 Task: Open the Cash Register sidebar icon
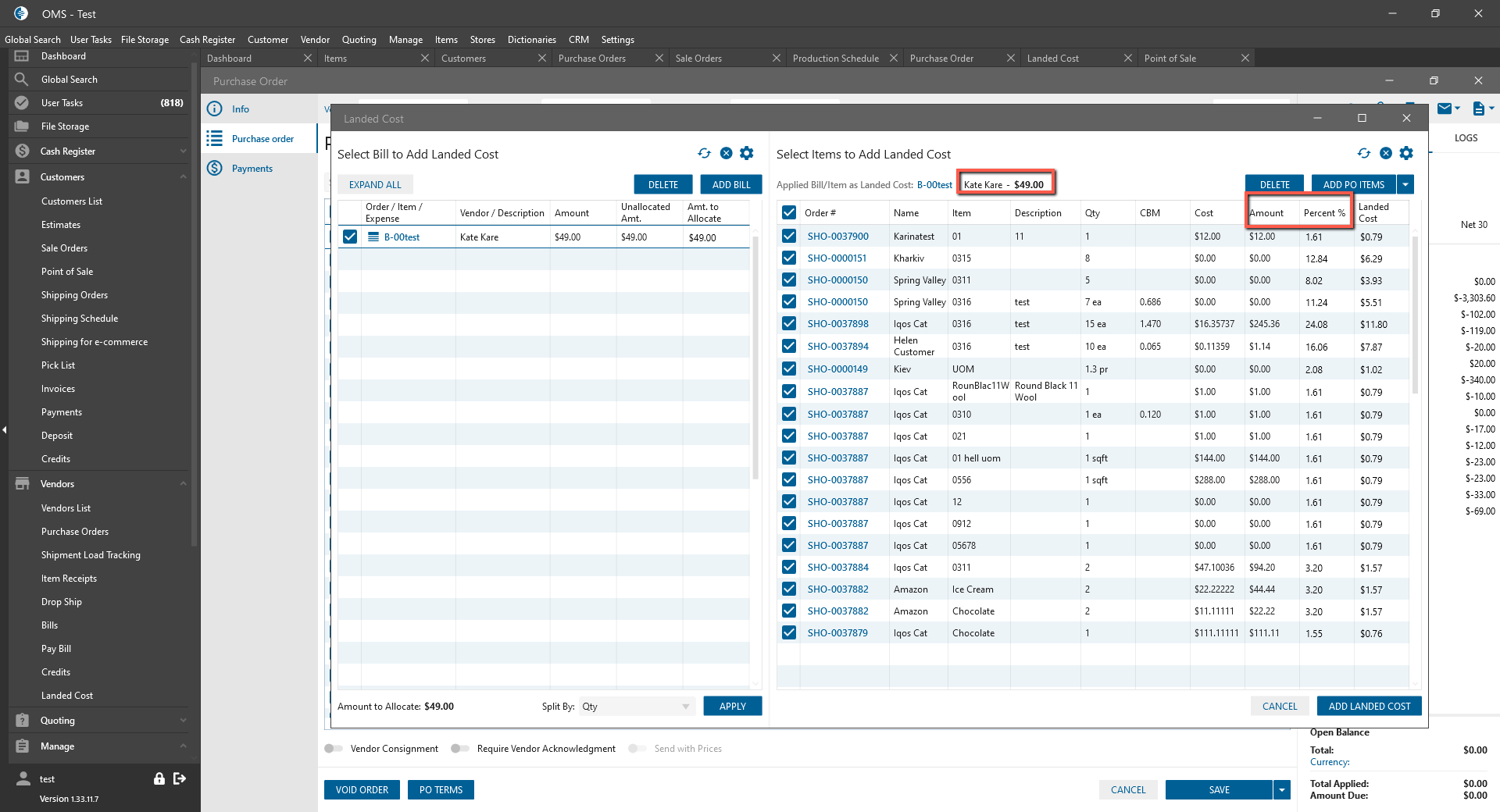[22, 151]
